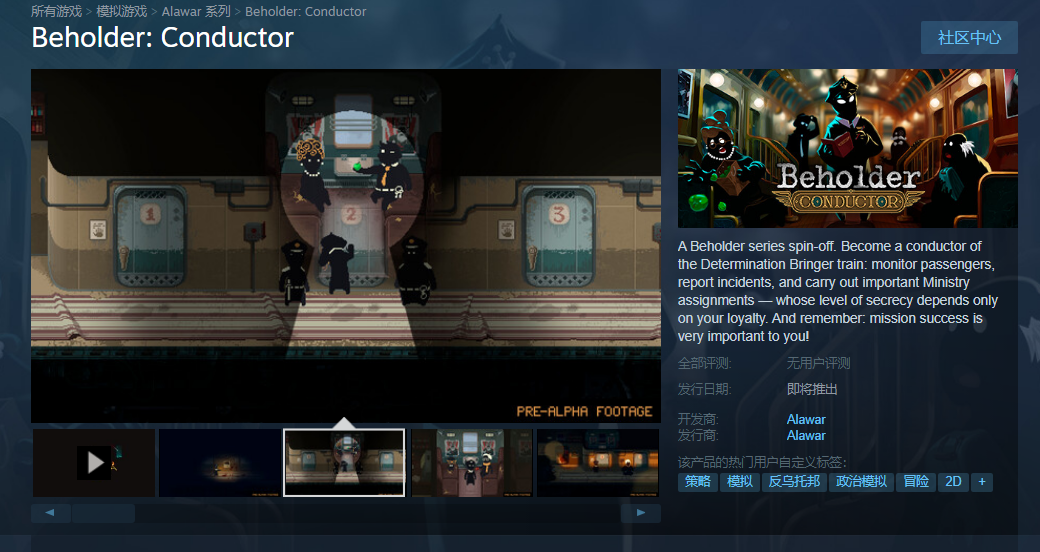
Task: Open the Alawar 系列 breadcrumb link
Action: (x=196, y=11)
